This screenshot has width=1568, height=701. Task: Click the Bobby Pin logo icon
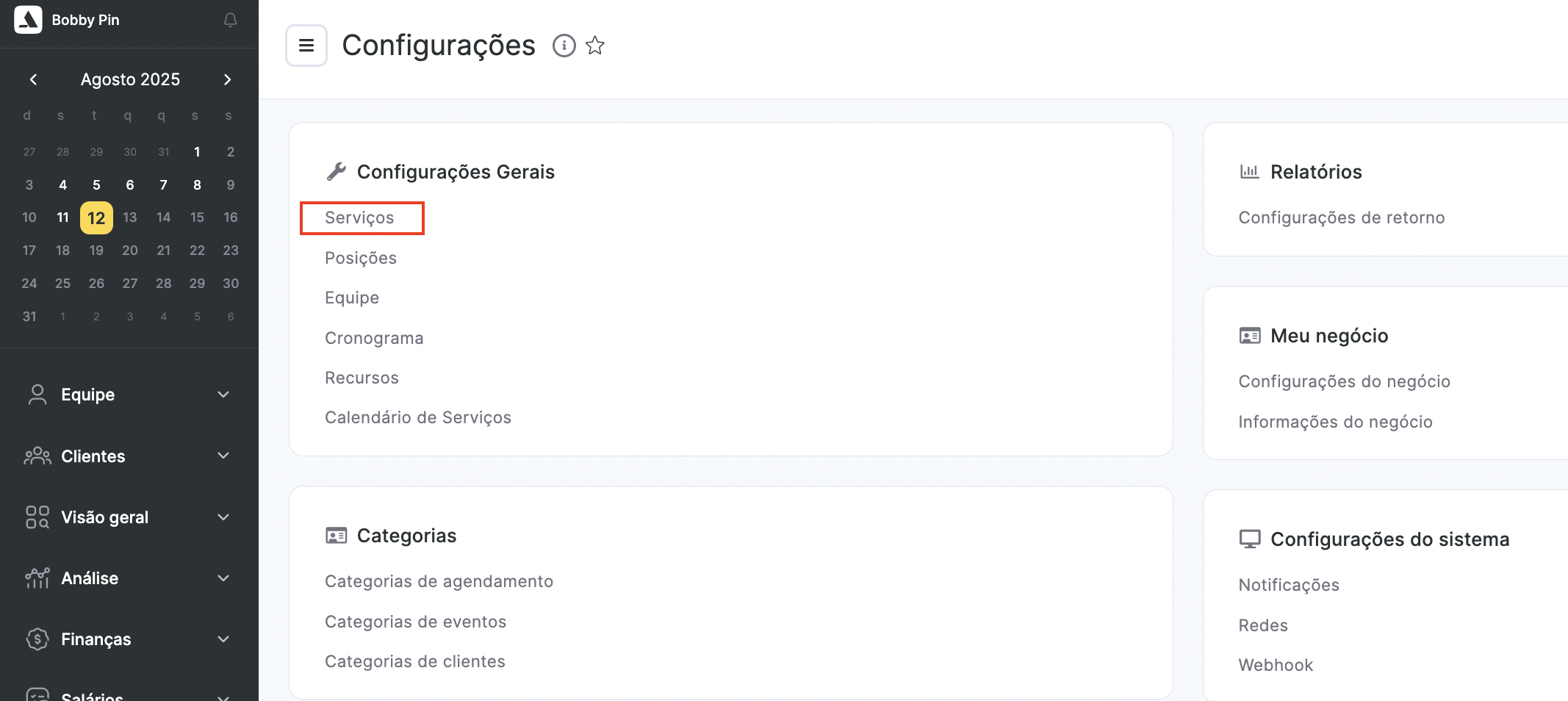(28, 20)
